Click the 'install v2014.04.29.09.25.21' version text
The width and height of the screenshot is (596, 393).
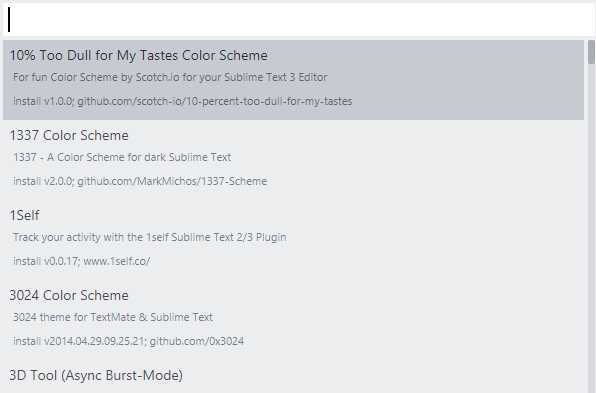[79, 341]
